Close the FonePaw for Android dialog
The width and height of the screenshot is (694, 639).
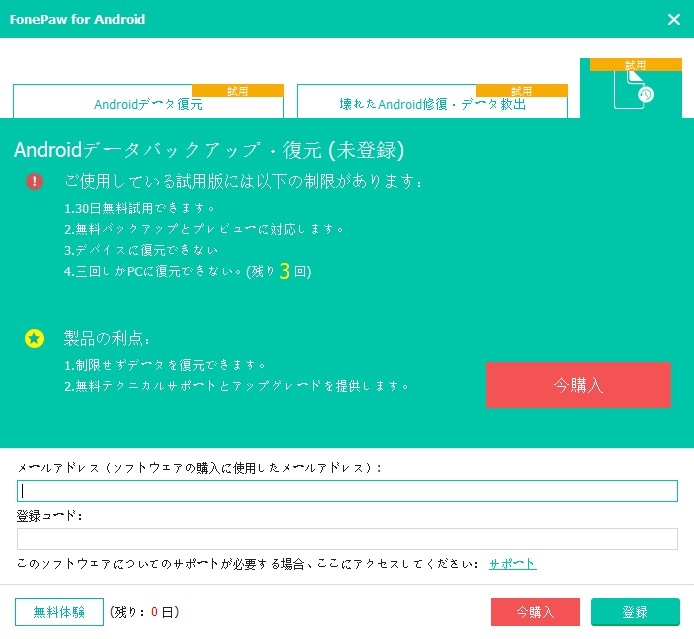[674, 19]
